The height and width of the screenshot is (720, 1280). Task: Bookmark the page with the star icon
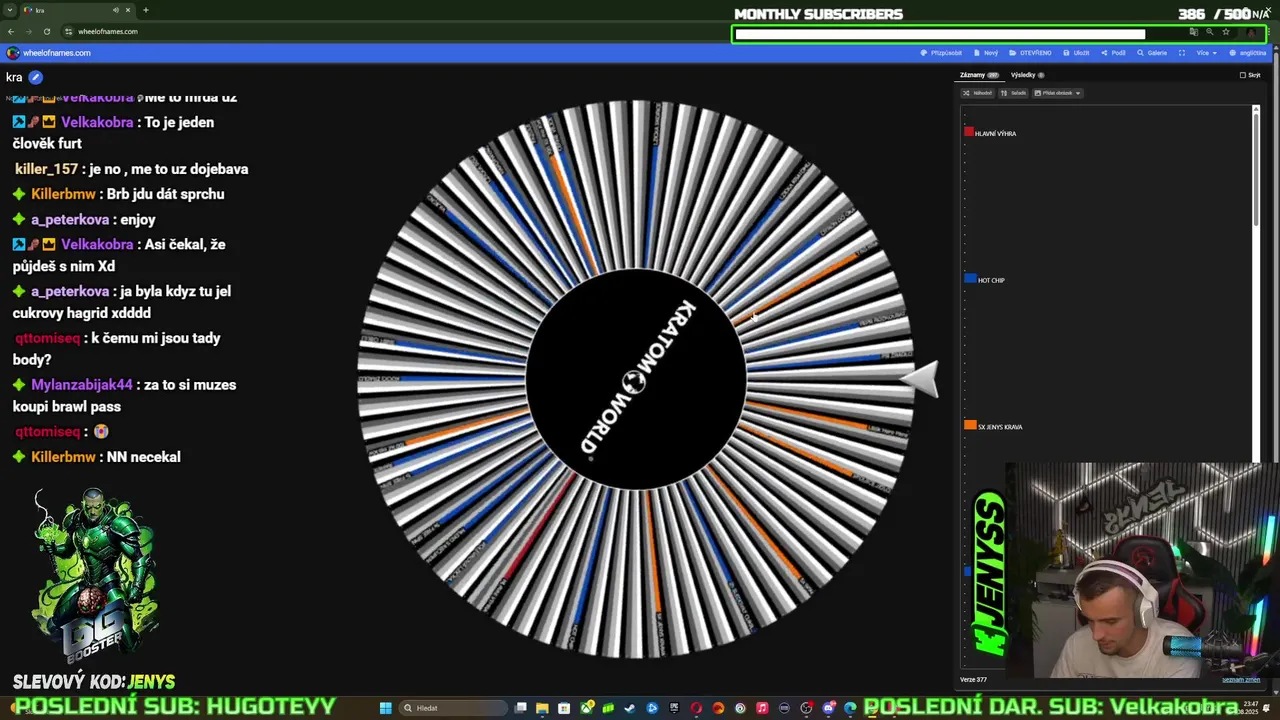tap(1226, 32)
